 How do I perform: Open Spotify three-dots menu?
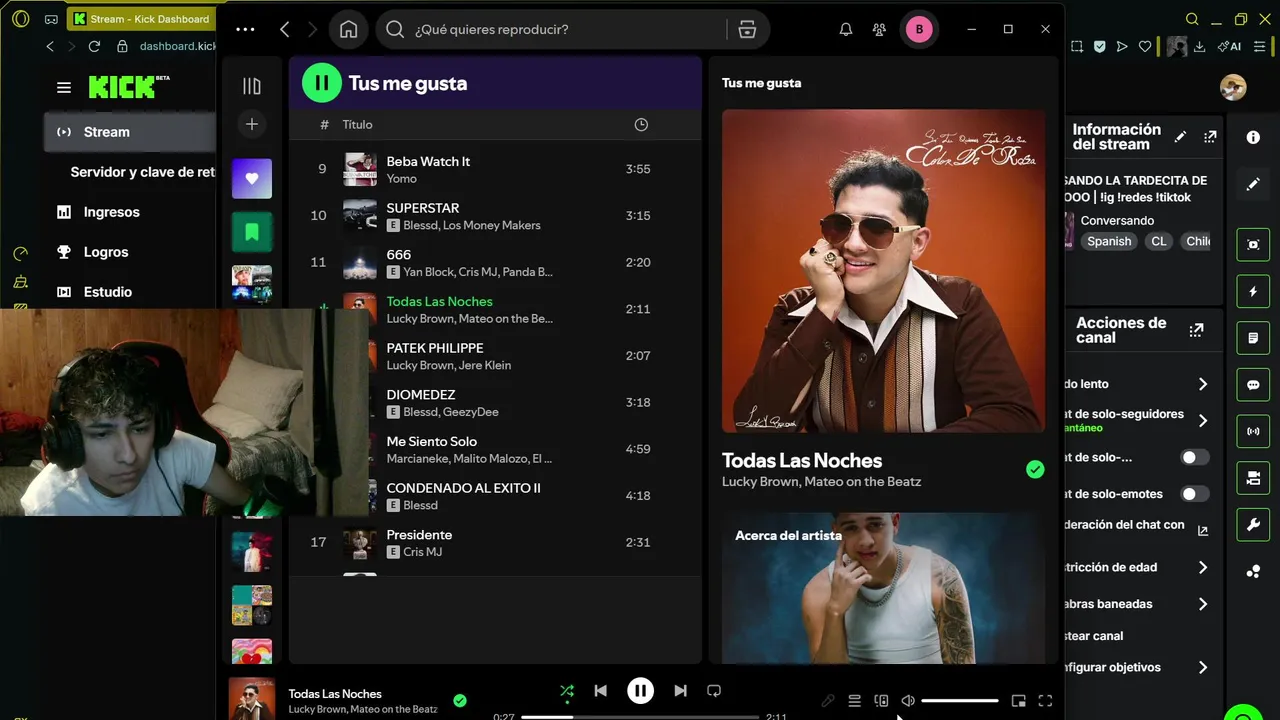[245, 29]
